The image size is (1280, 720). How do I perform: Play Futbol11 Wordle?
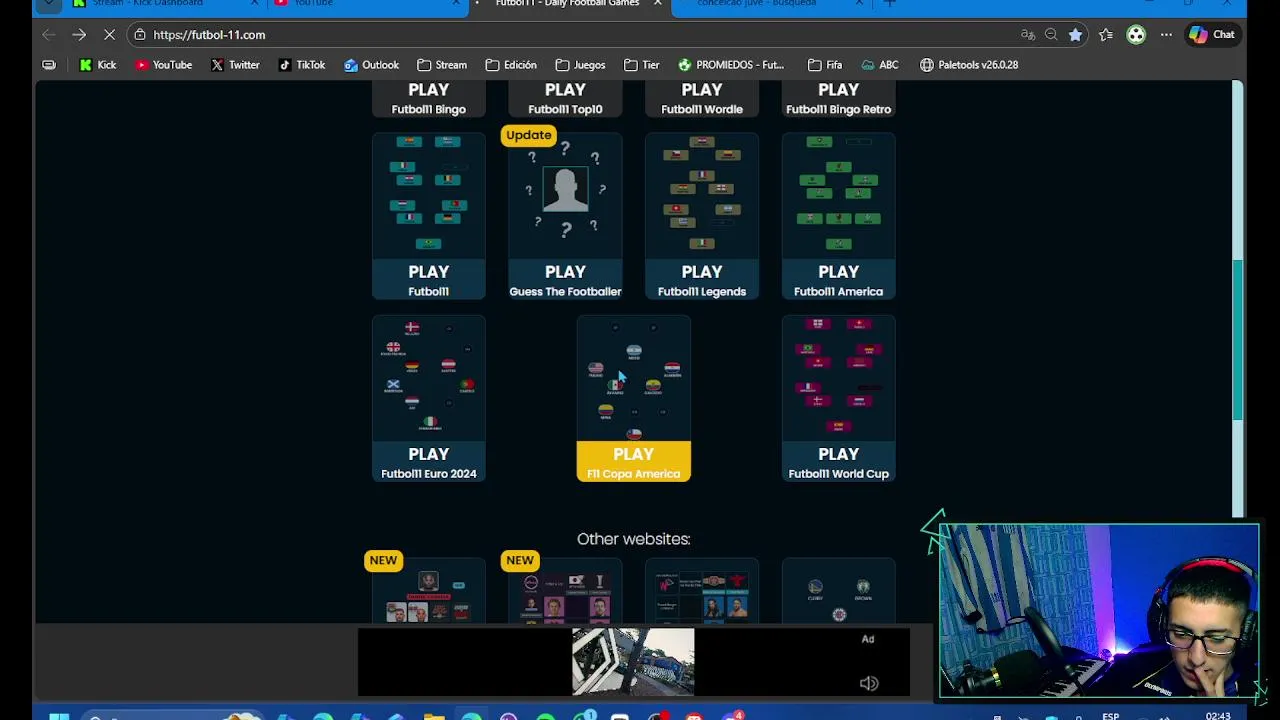[702, 98]
